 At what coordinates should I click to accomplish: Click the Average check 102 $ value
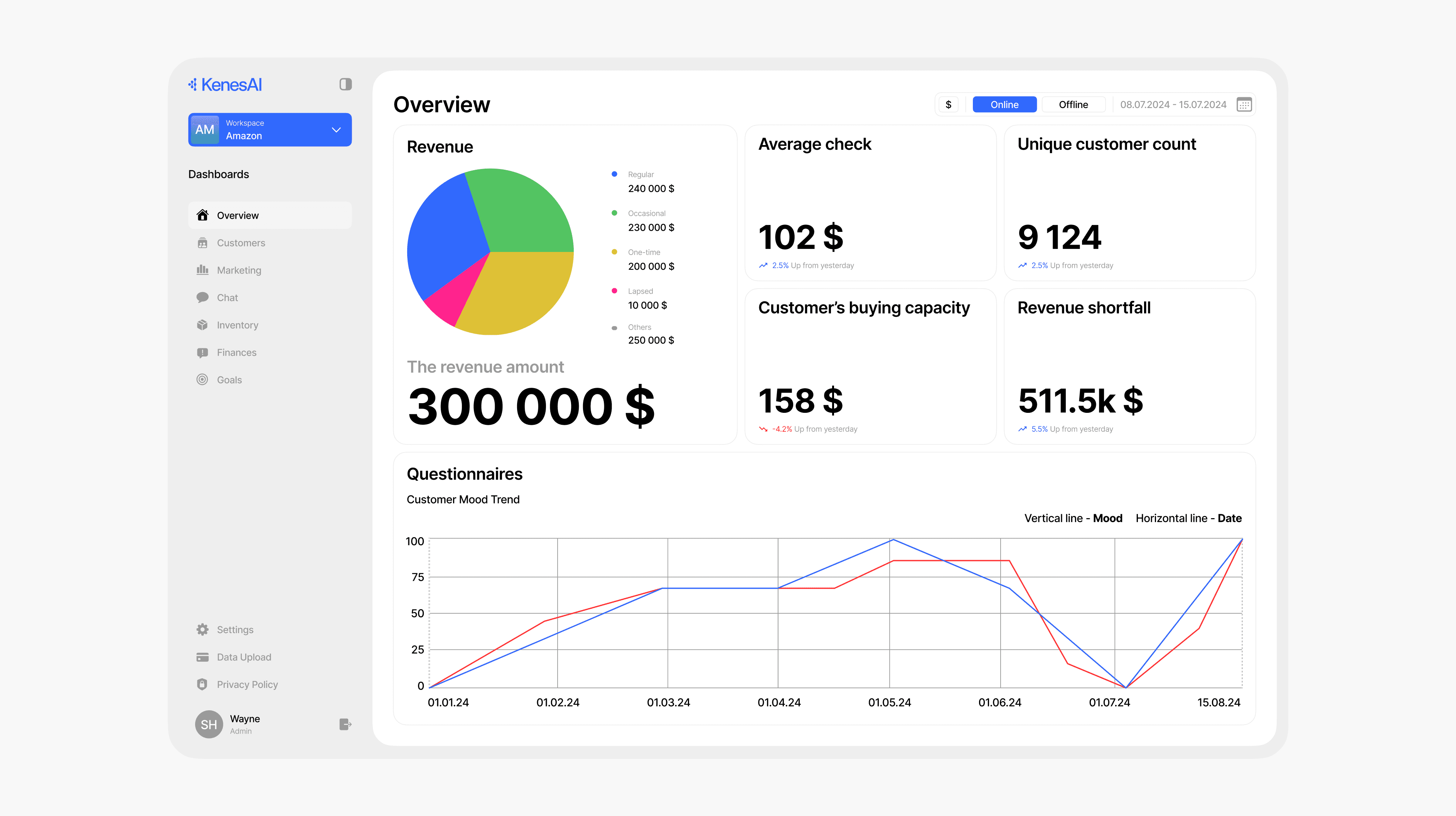point(801,237)
